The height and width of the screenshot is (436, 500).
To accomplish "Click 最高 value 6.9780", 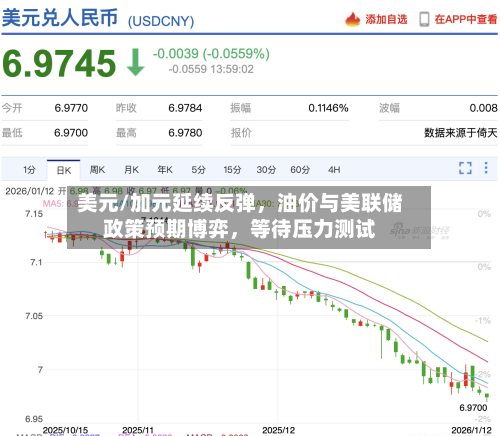I will [185, 133].
